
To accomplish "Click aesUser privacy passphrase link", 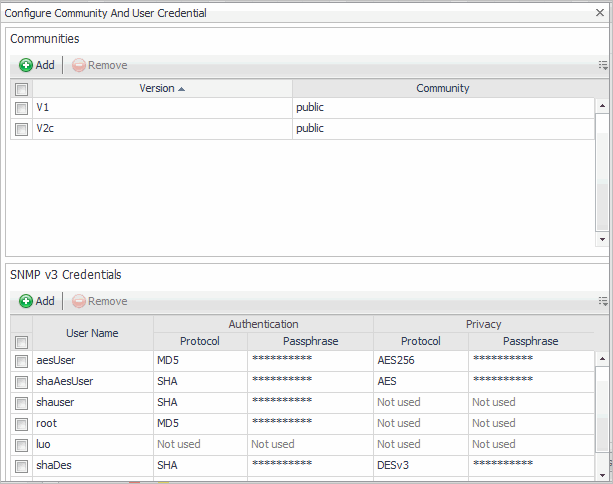I will pos(502,359).
